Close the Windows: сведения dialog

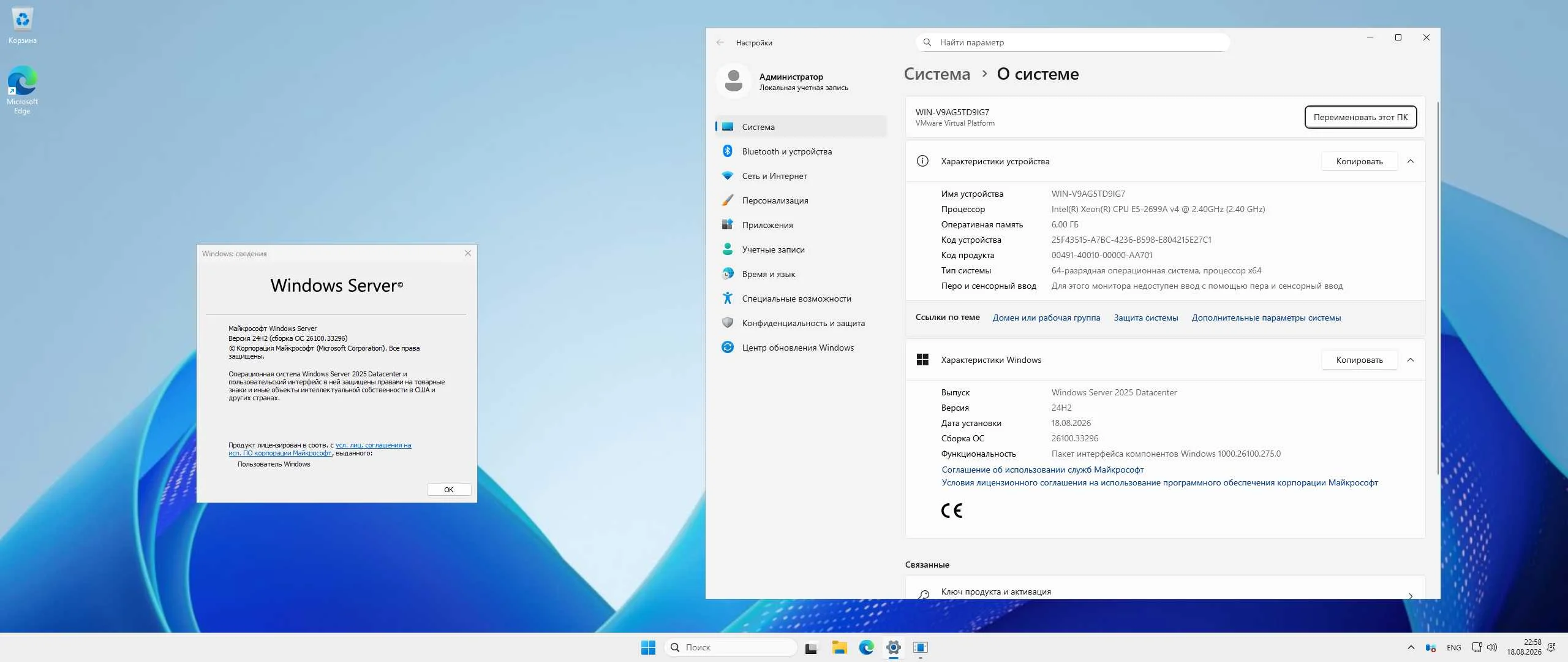coord(468,253)
